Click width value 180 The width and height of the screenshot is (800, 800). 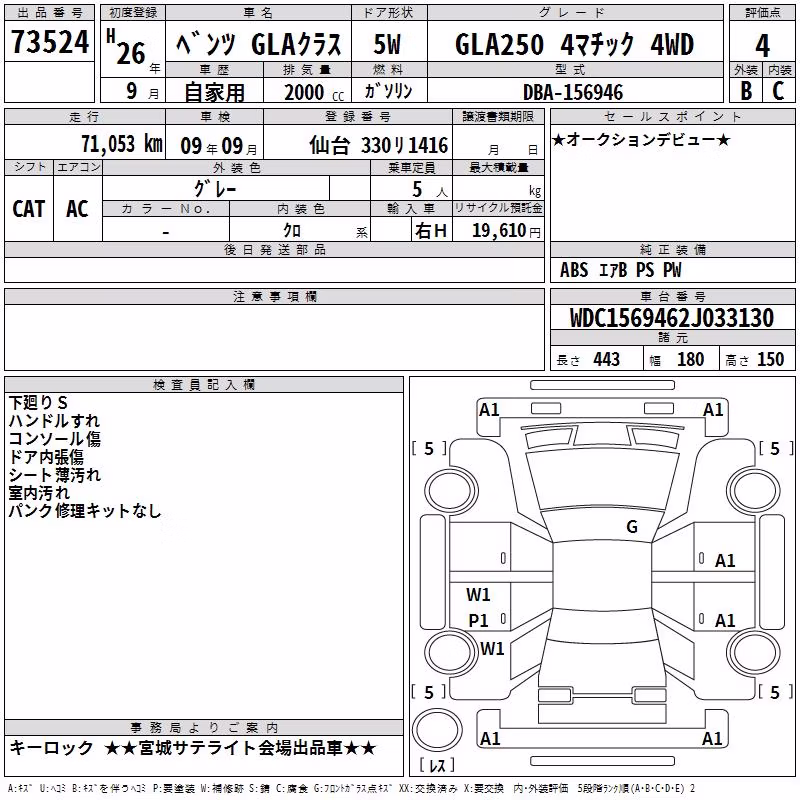(x=690, y=359)
